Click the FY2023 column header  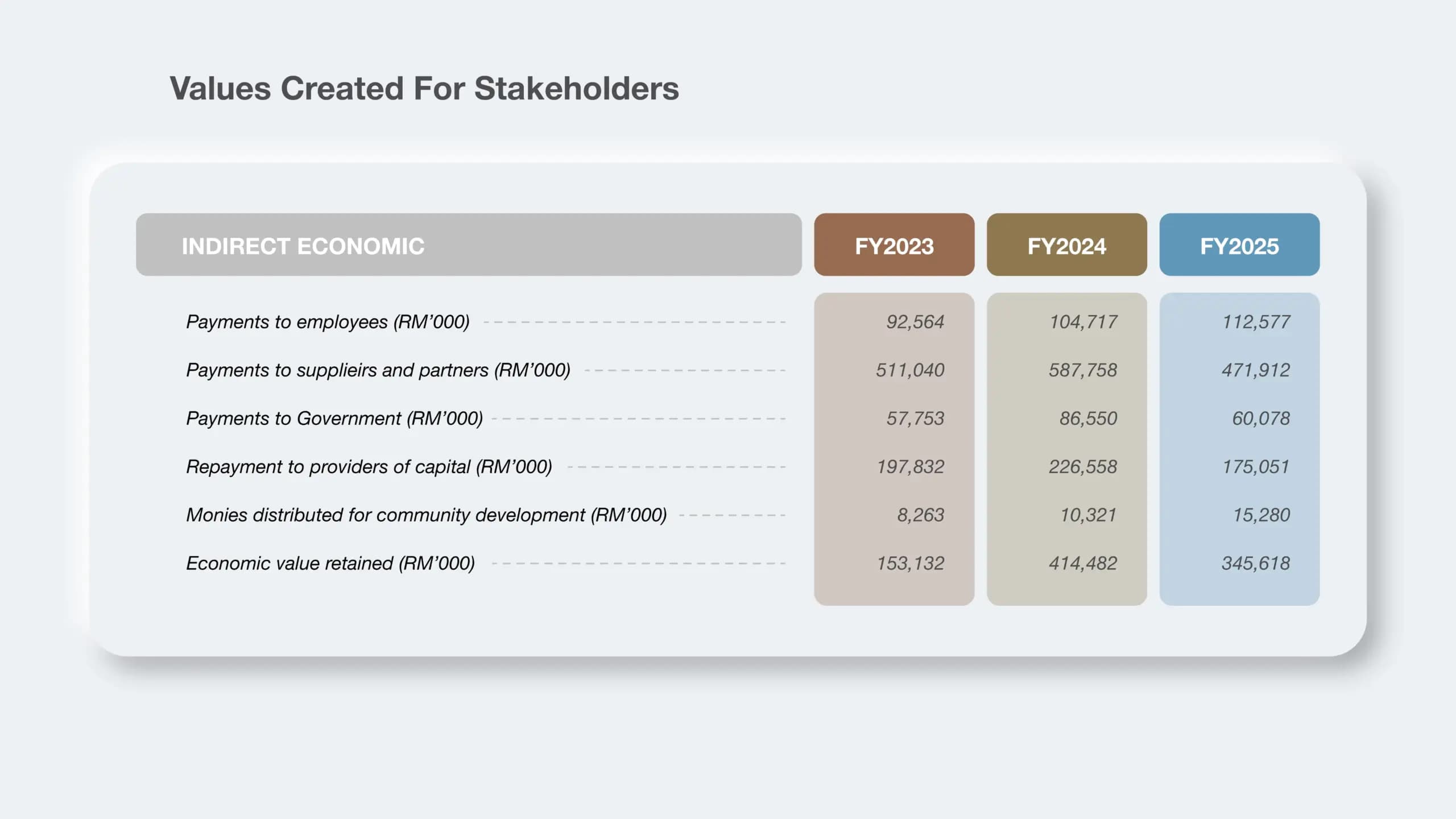click(x=894, y=245)
